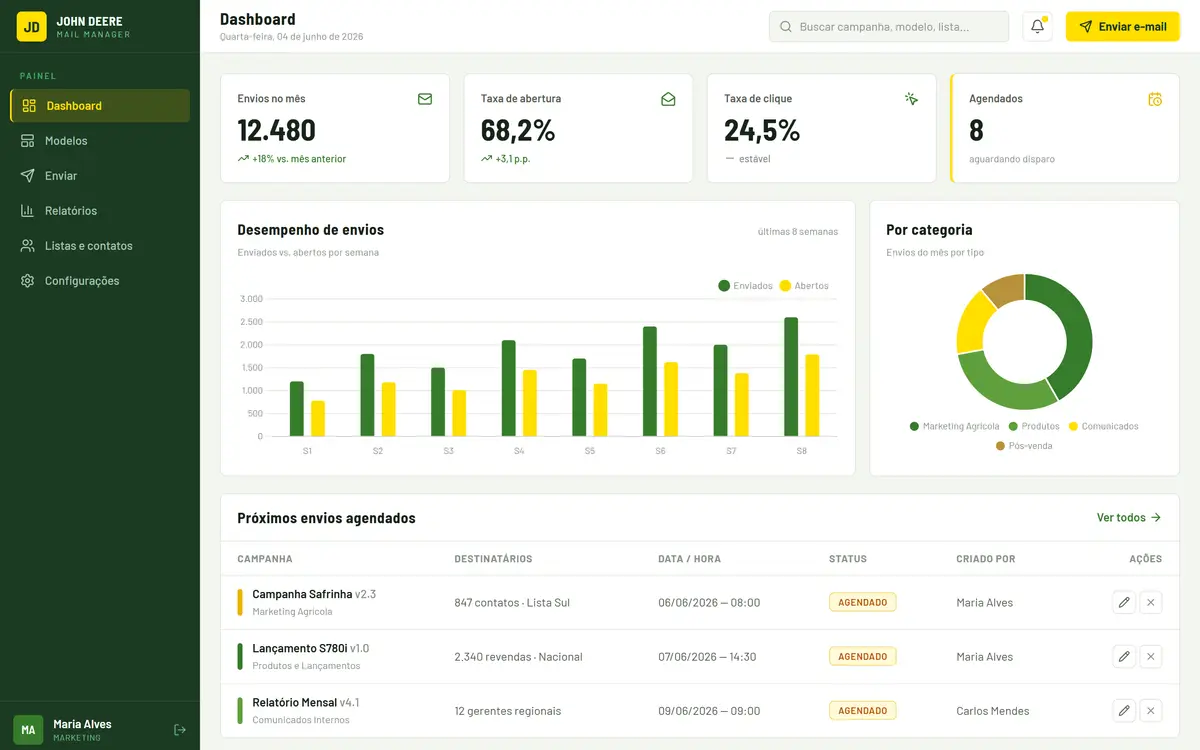The image size is (1200, 750).
Task: Cancel Relatório Mensal with X icon
Action: coord(1151,711)
